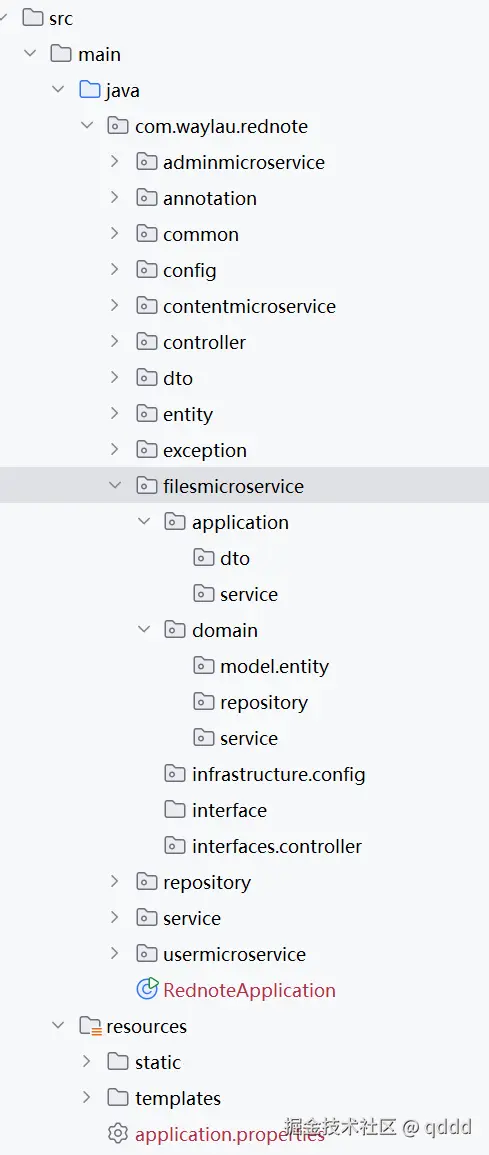Select the contentmicroservice package
489x1155 pixels.
pos(249,306)
